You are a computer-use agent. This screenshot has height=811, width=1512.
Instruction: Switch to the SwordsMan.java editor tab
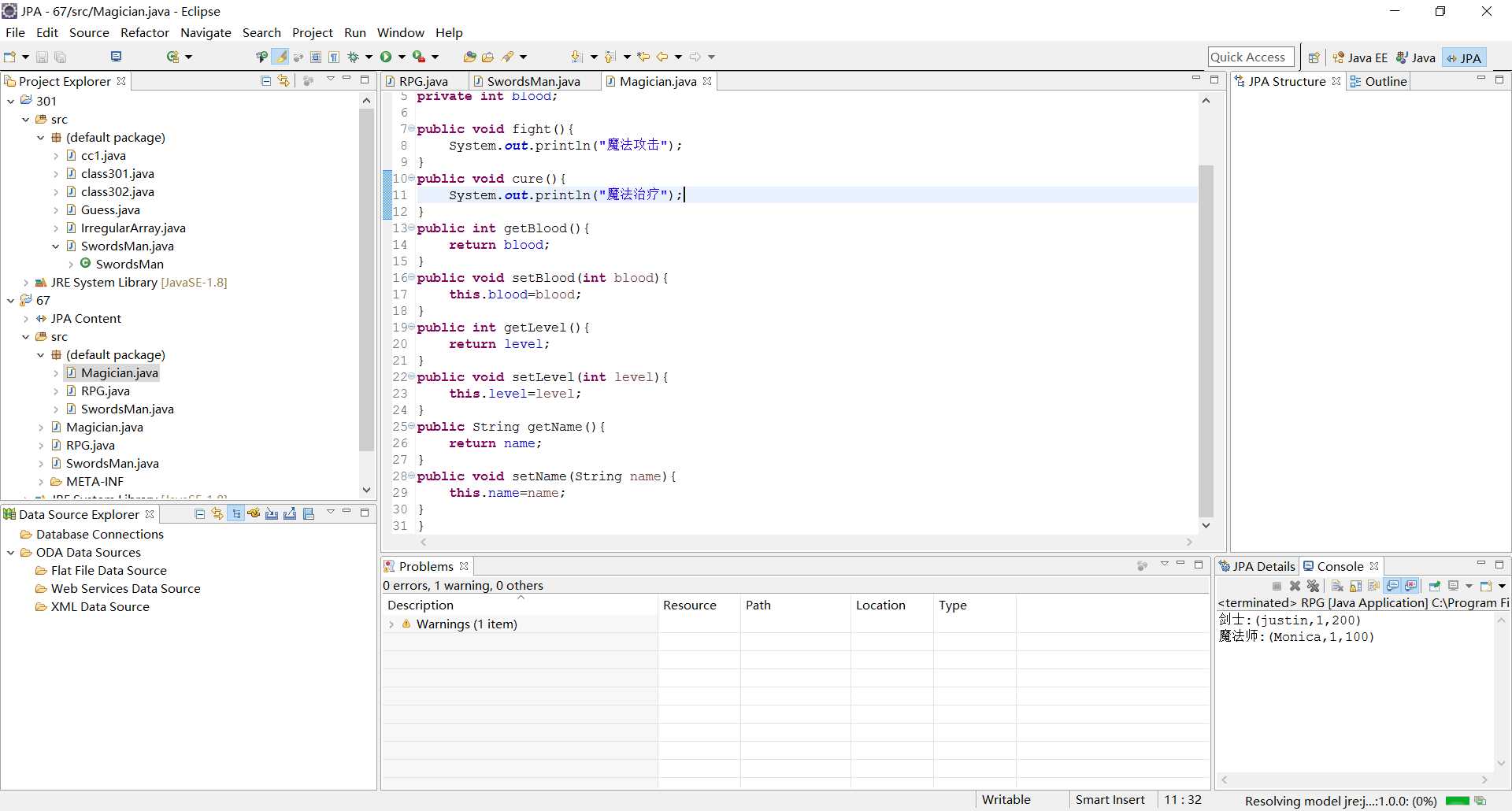coord(533,81)
